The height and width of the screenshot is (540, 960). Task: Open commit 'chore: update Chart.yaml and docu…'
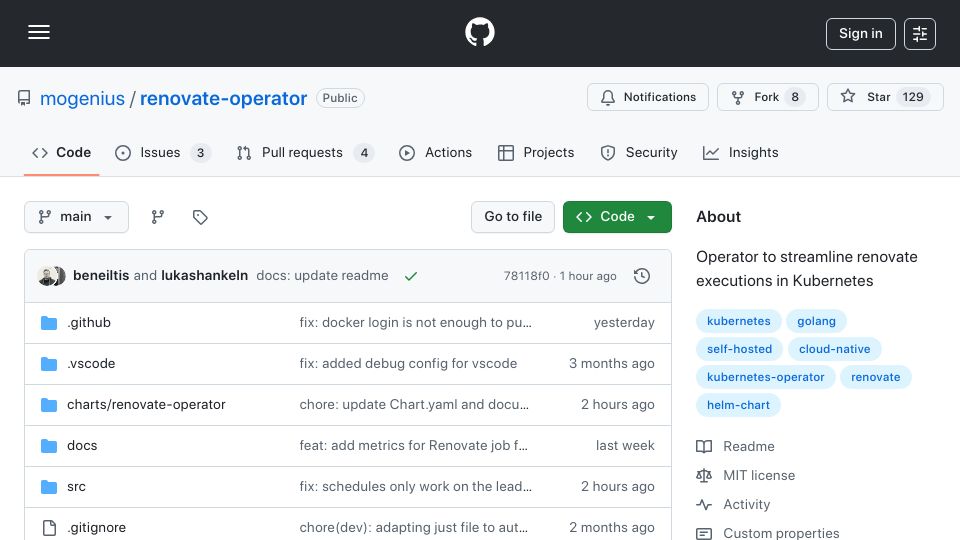(414, 405)
